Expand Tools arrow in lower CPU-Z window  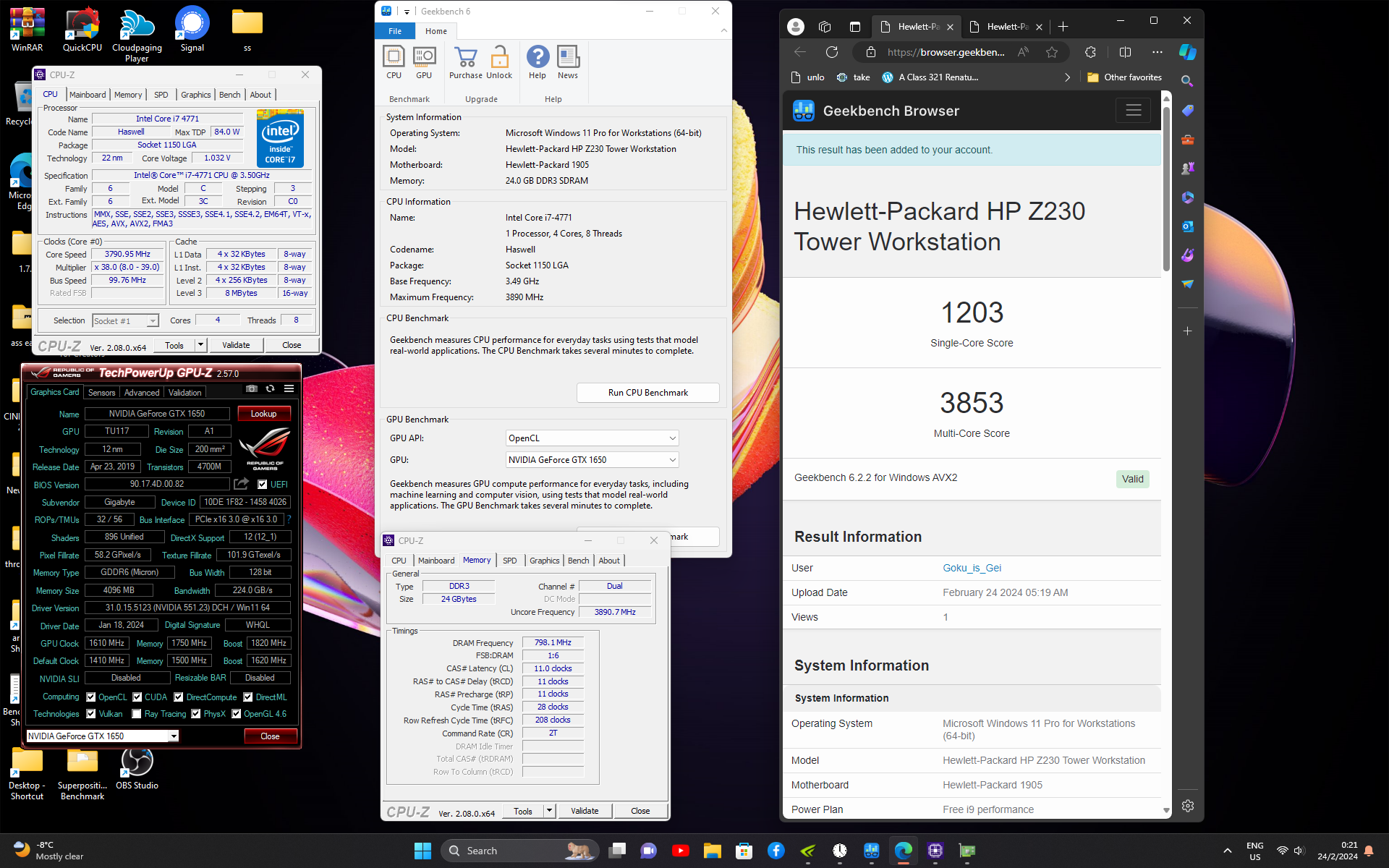[x=549, y=811]
